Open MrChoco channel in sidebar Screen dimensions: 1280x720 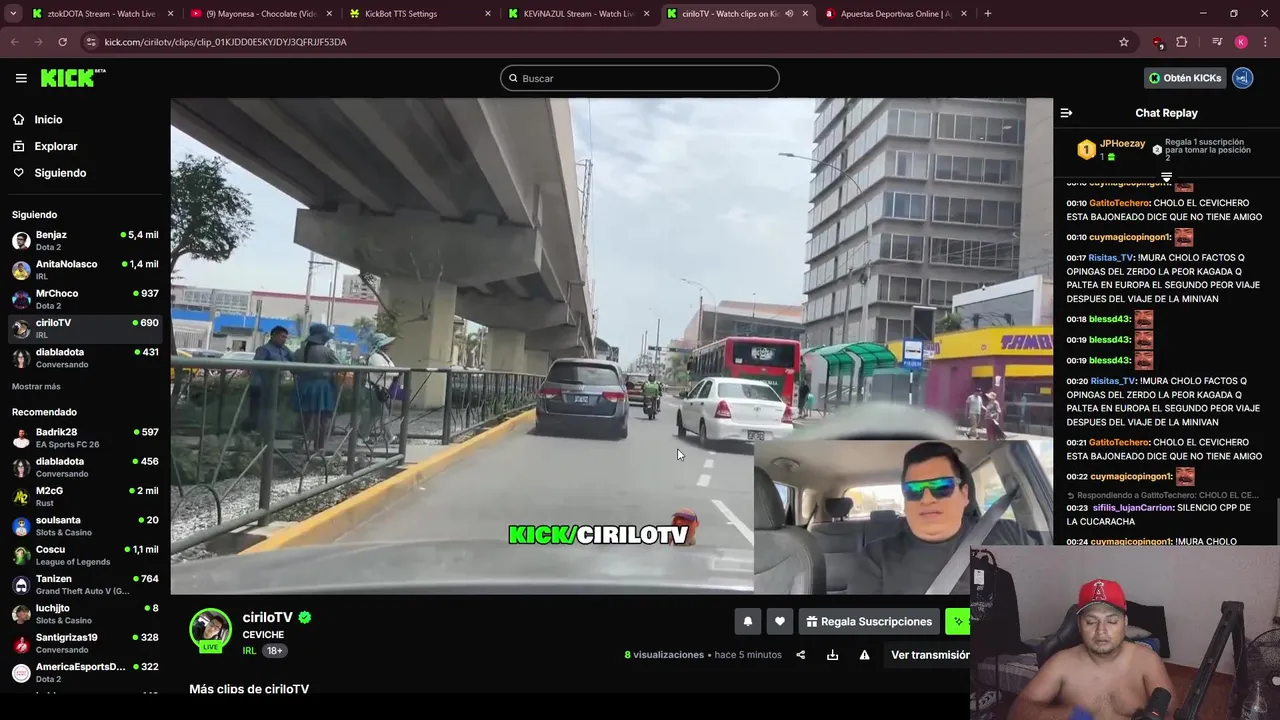pos(85,299)
